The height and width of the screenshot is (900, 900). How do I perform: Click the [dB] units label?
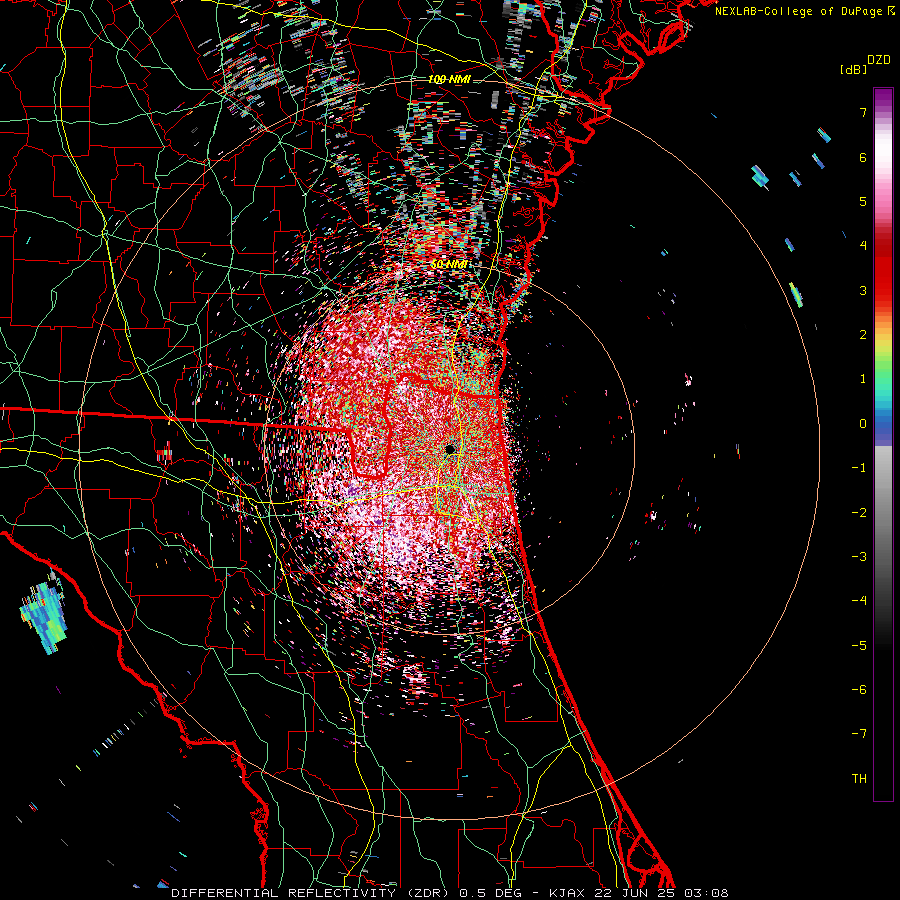pos(854,69)
